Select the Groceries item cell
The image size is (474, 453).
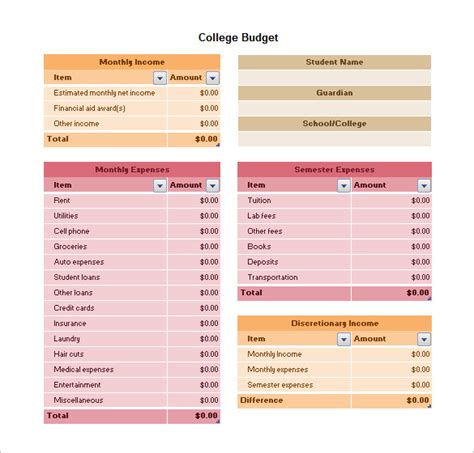pos(105,247)
